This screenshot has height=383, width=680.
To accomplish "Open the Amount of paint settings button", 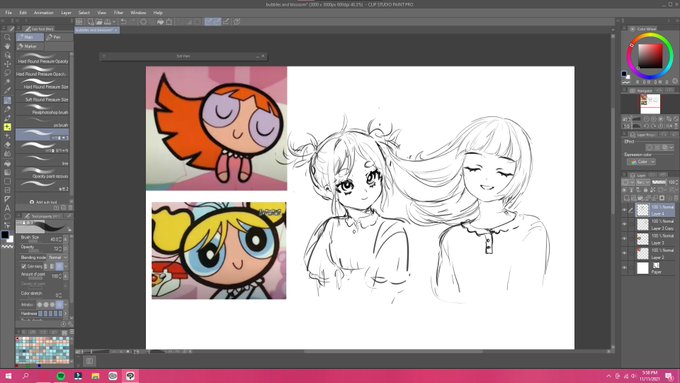I will [66, 276].
